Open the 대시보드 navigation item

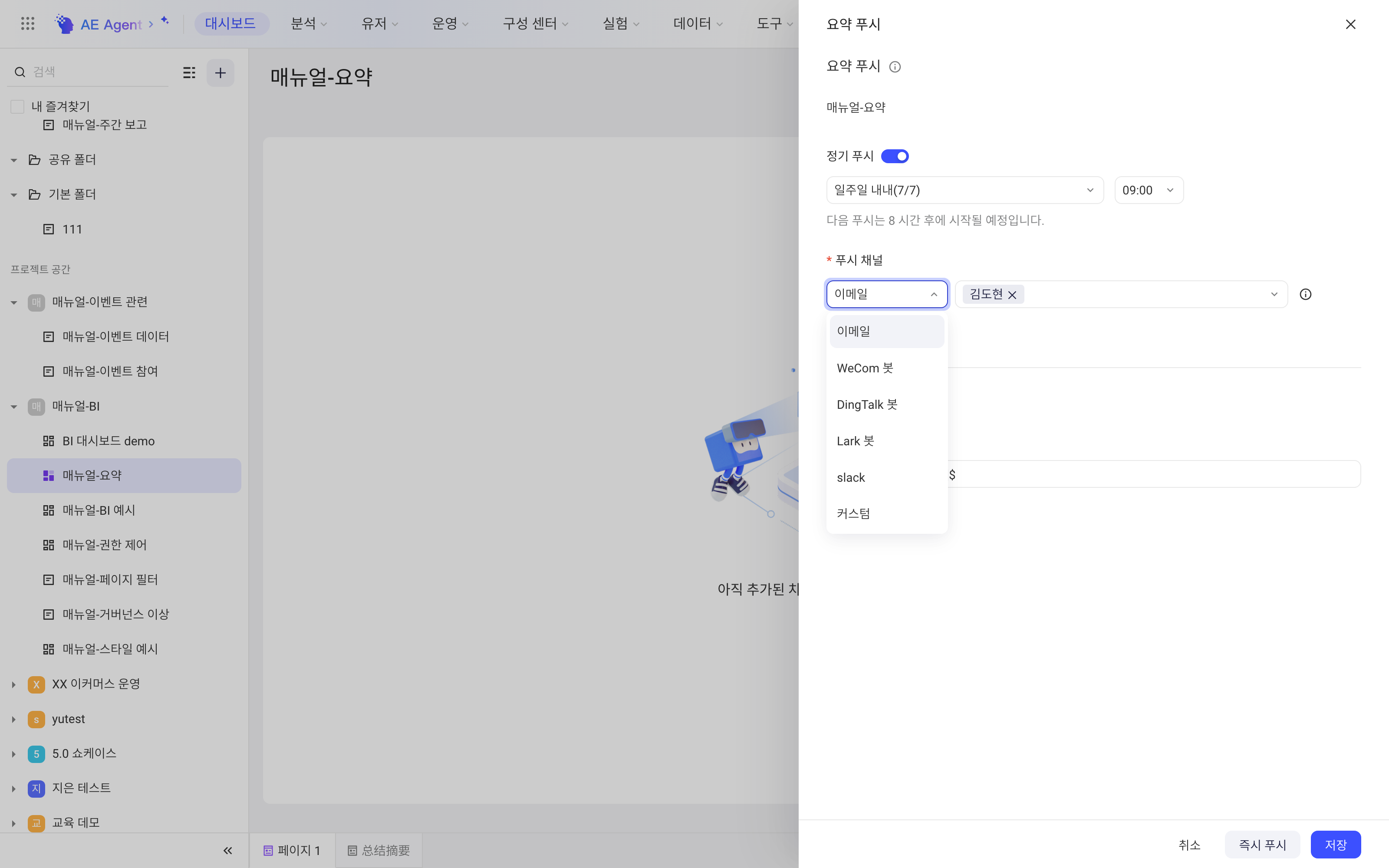pyautogui.click(x=231, y=23)
